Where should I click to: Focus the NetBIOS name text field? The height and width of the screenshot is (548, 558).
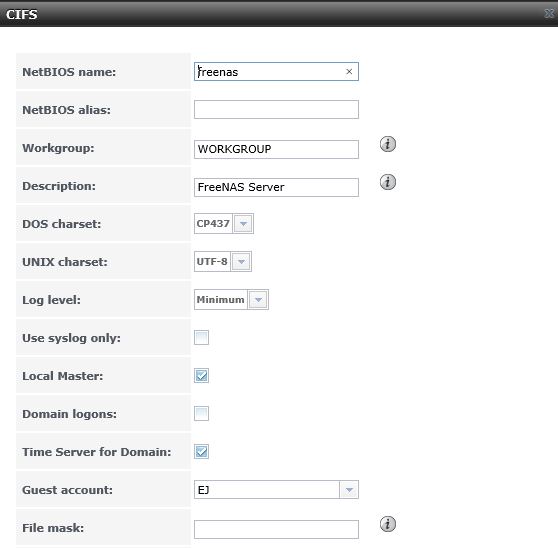click(276, 72)
